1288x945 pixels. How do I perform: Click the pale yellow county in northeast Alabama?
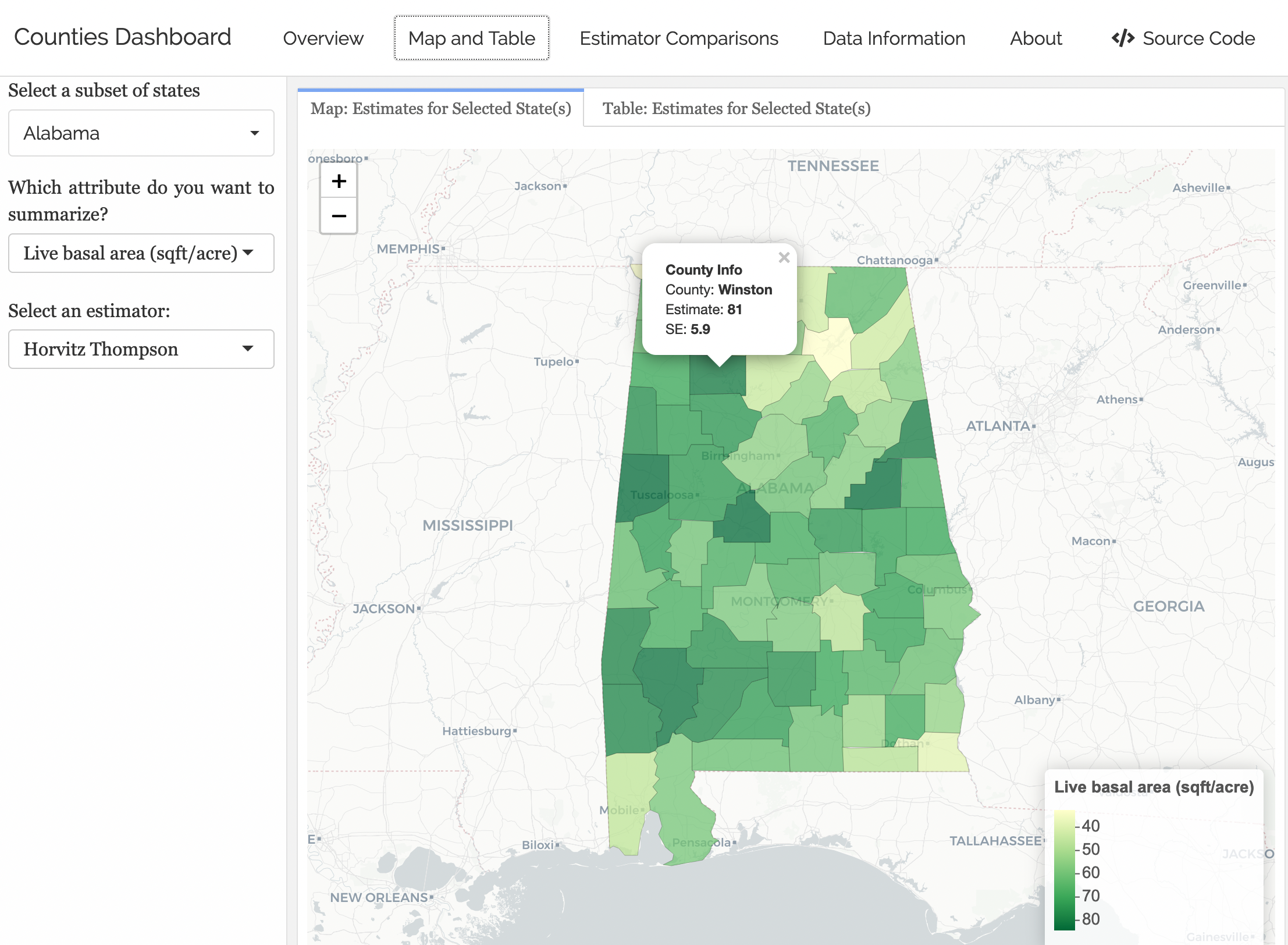pyautogui.click(x=829, y=348)
